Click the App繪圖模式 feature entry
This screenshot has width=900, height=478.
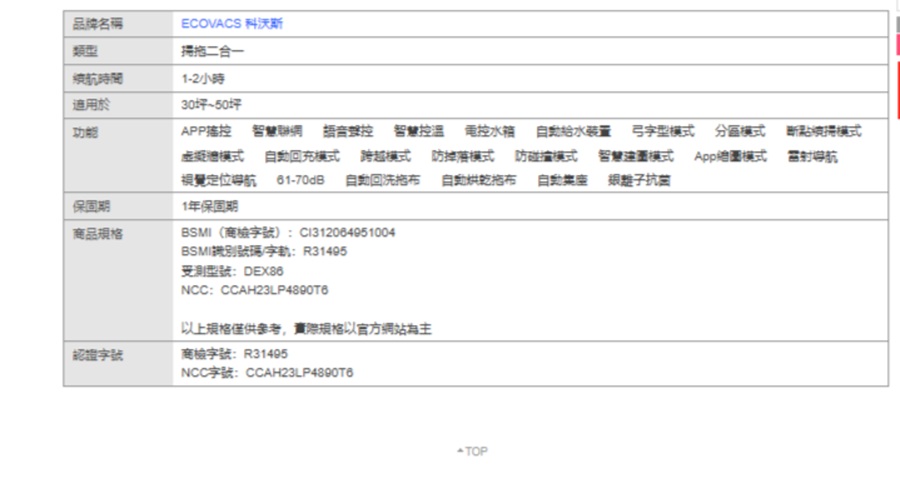[730, 156]
